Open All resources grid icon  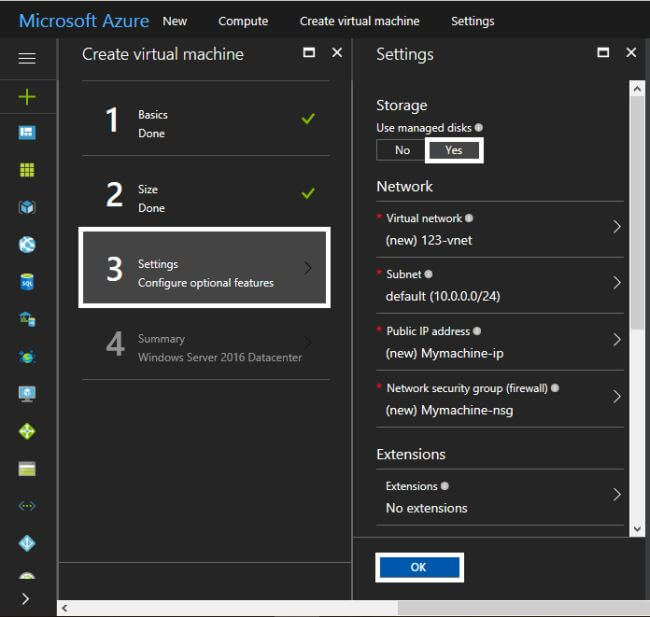27,170
